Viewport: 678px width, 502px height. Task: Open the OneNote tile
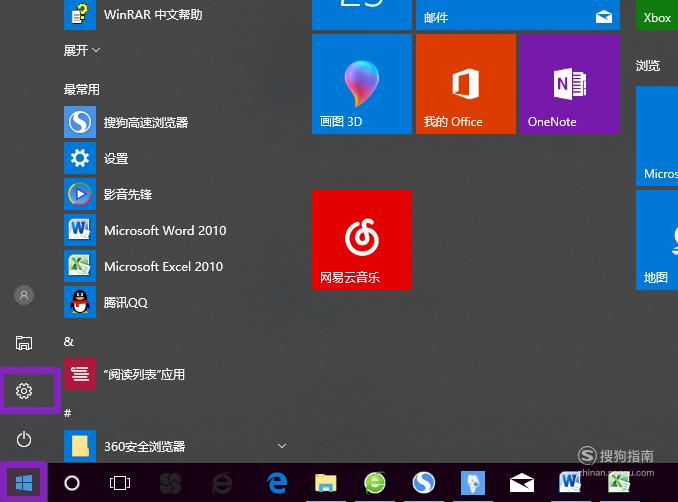[x=570, y=84]
